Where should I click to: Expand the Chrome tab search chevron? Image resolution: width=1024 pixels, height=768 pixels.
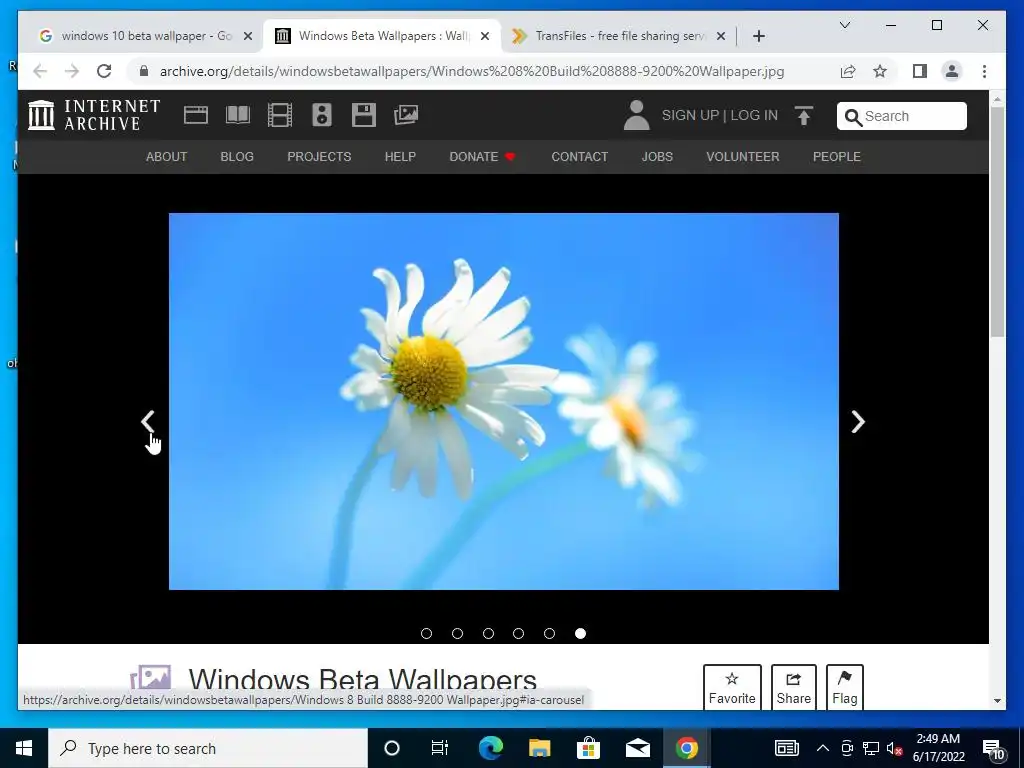(x=845, y=25)
